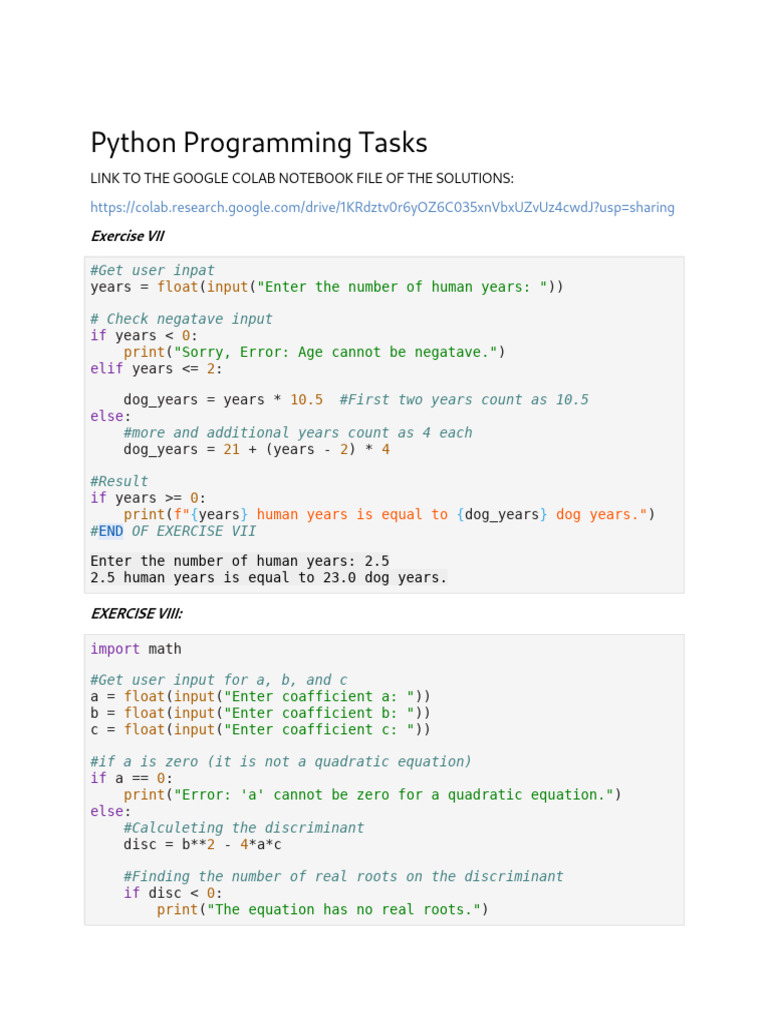Click the '#Get user inpat' comment
Image resolution: width=768 pixels, height=1024 pixels.
point(152,270)
